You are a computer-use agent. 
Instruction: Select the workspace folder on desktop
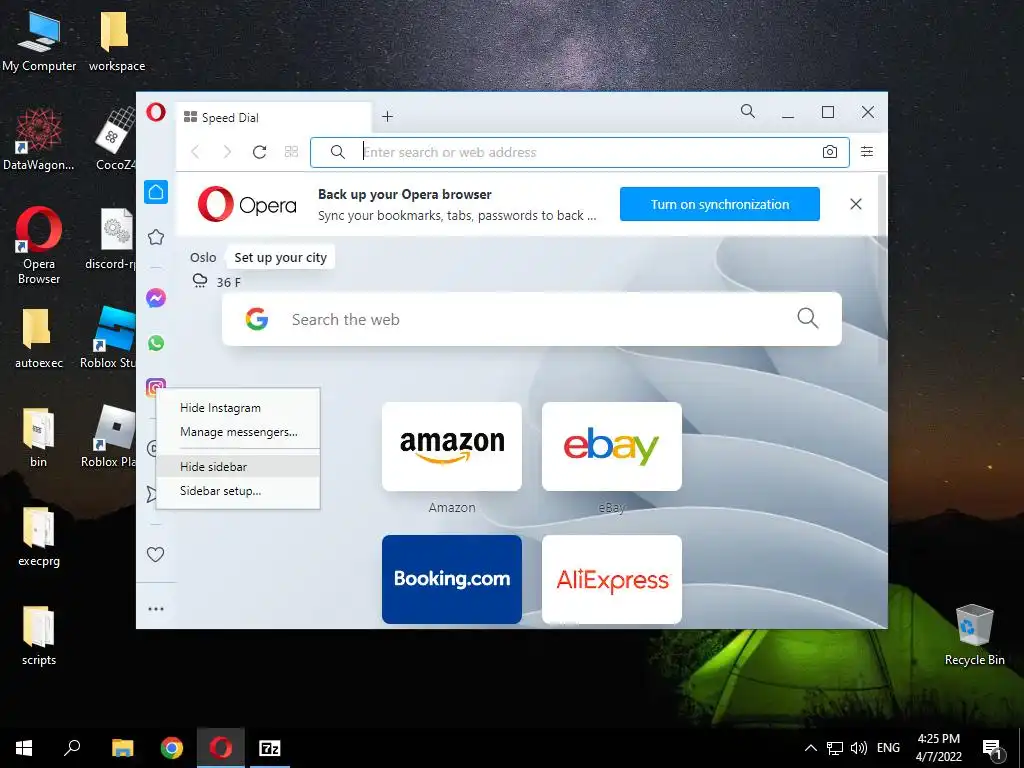coord(117,41)
